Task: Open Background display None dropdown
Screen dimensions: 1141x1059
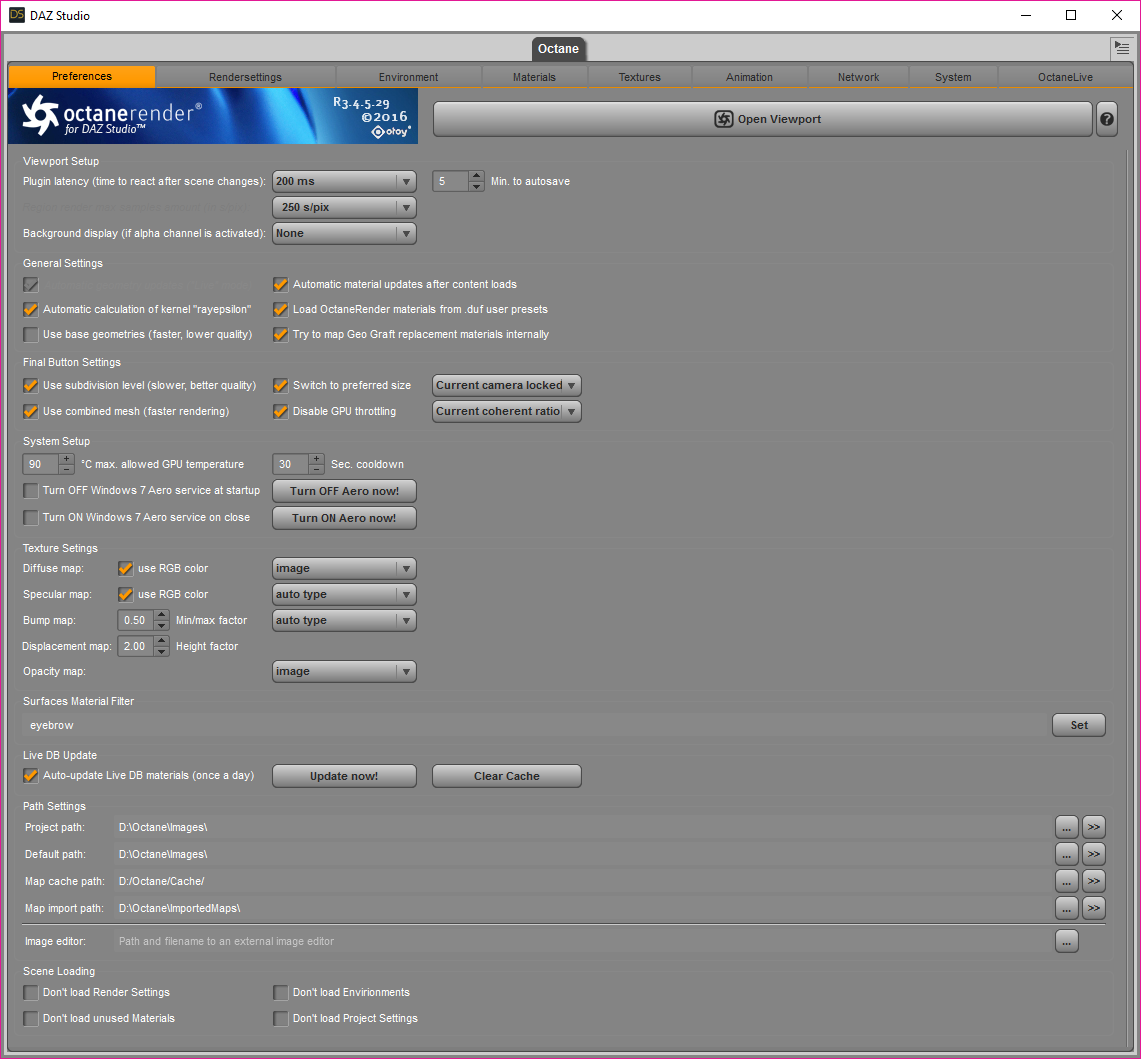Action: click(344, 234)
